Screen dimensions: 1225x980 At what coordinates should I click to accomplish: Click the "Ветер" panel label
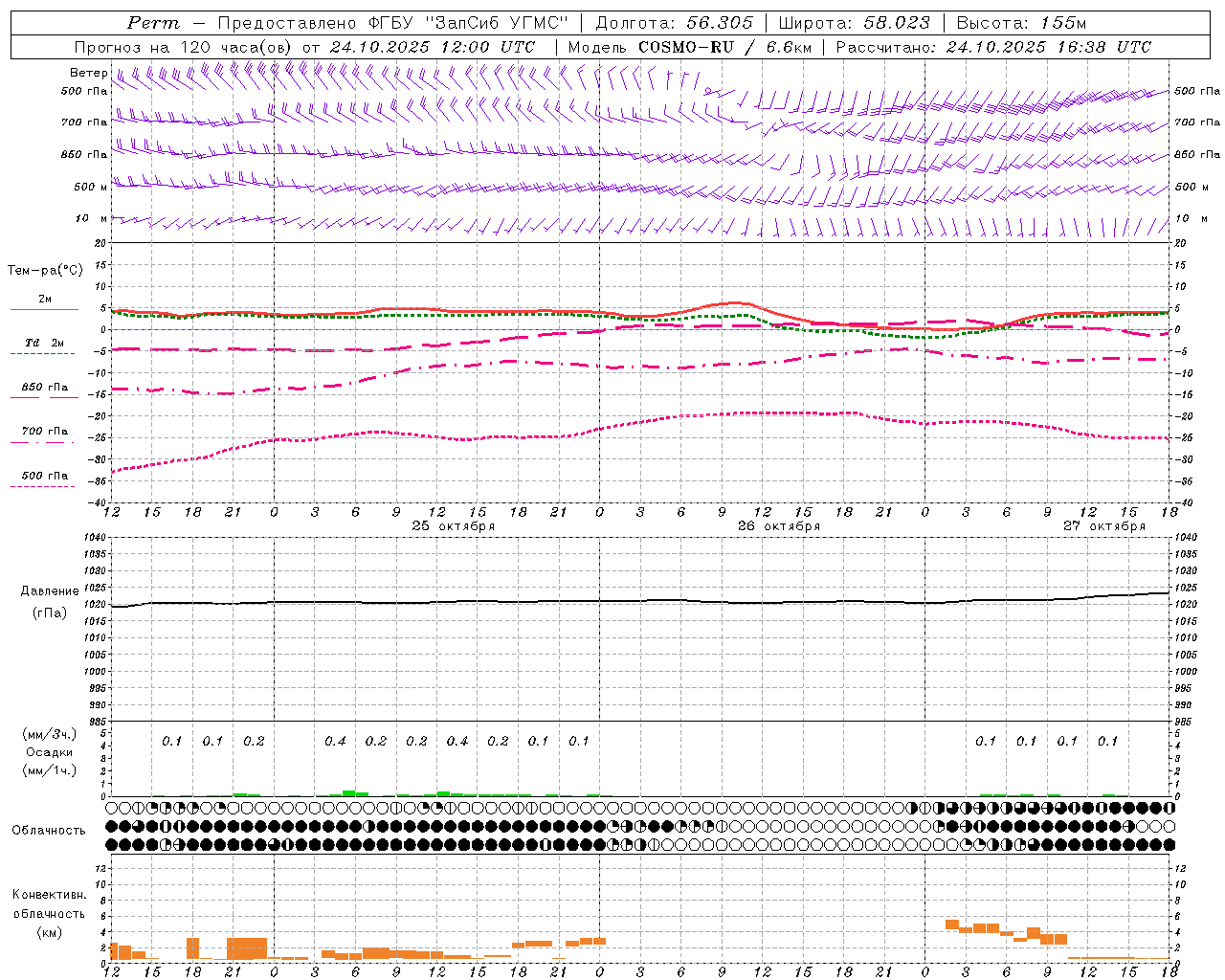88,73
